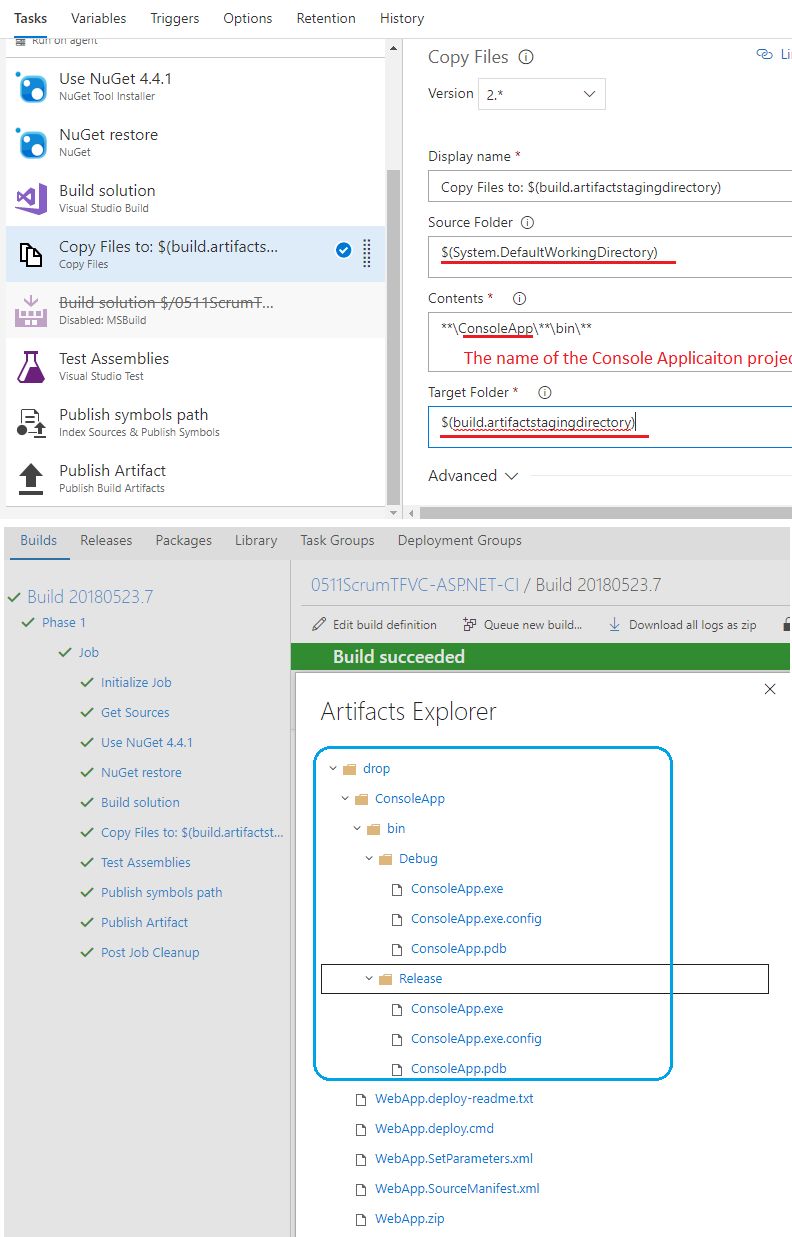Open the Get Sources step log
This screenshot has width=792, height=1237.
pyautogui.click(x=135, y=712)
